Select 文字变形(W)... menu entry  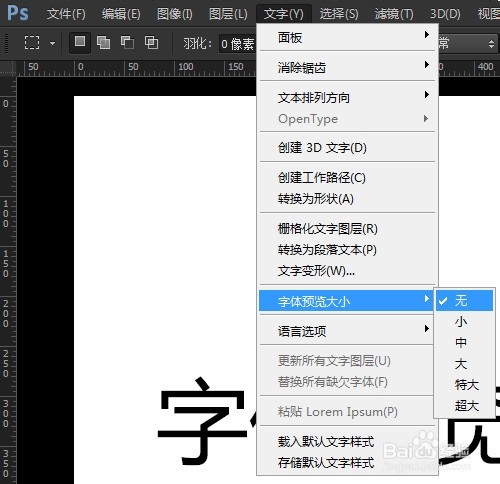coord(347,271)
